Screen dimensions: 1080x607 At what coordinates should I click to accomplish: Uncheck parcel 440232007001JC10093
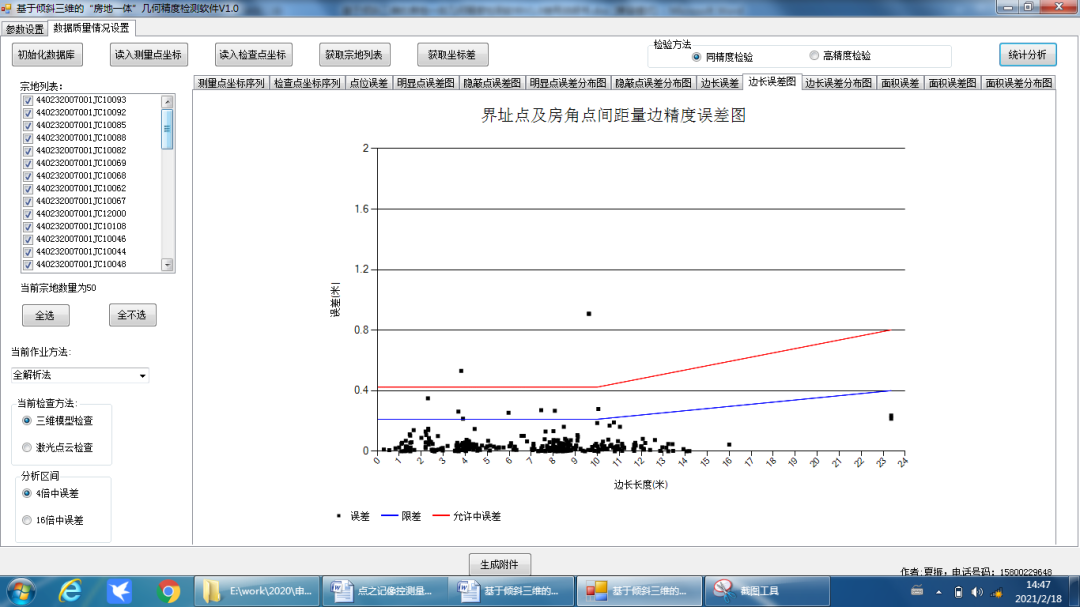click(x=28, y=100)
